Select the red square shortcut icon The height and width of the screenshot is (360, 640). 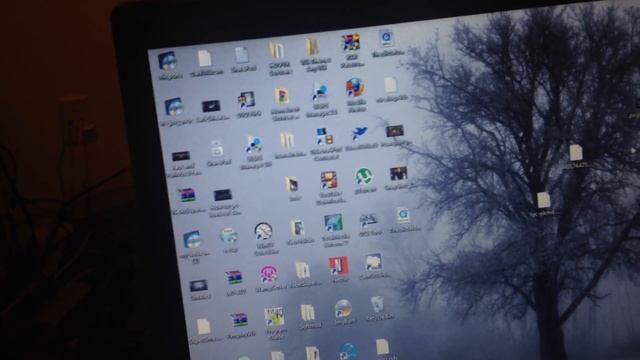338,266
